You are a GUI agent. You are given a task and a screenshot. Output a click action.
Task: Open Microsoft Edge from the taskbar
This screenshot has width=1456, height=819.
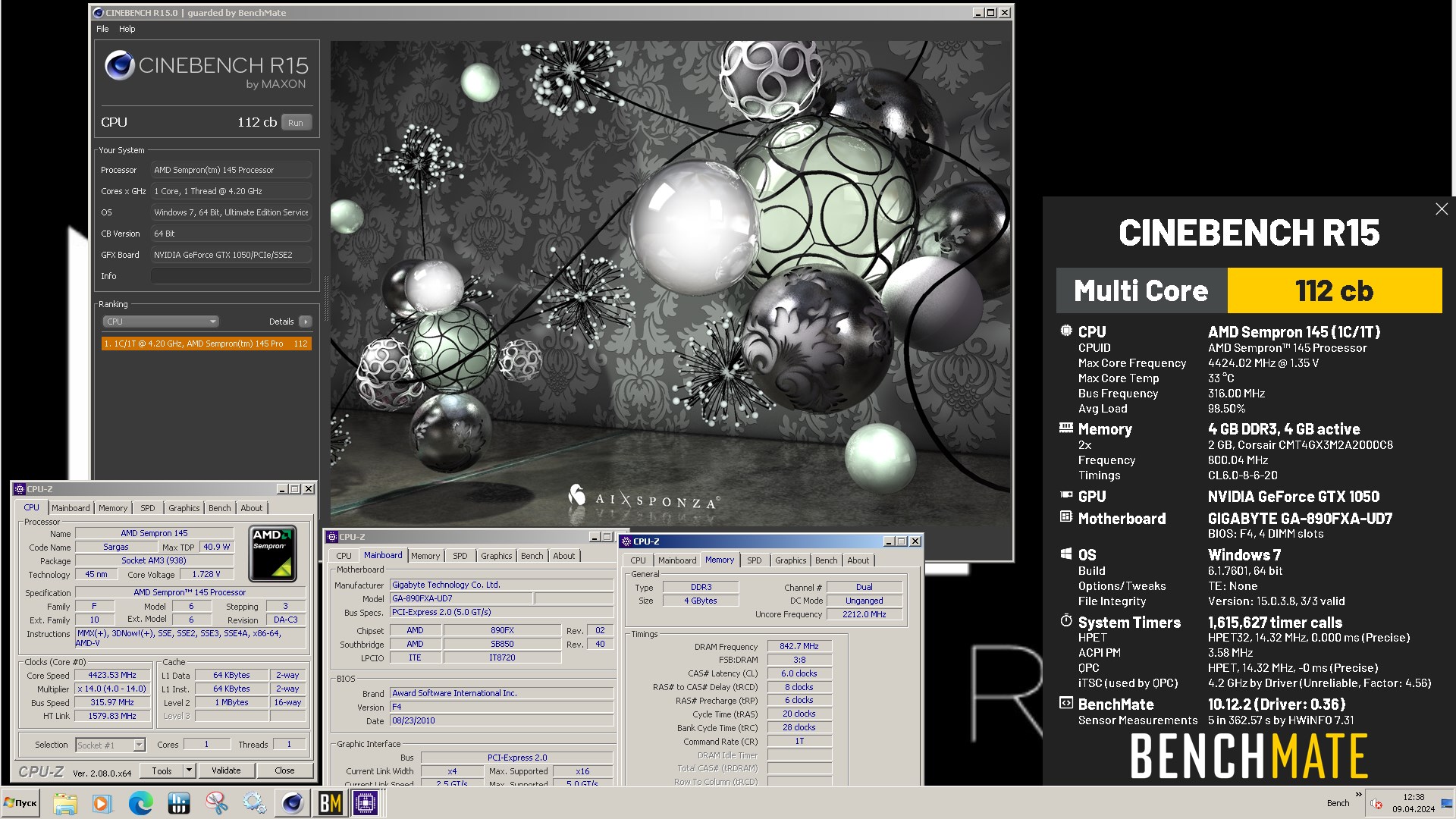140,803
